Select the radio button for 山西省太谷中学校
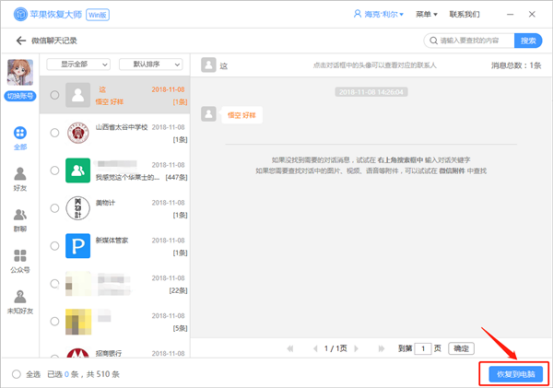Image resolution: width=554 pixels, height=389 pixels. [54, 133]
